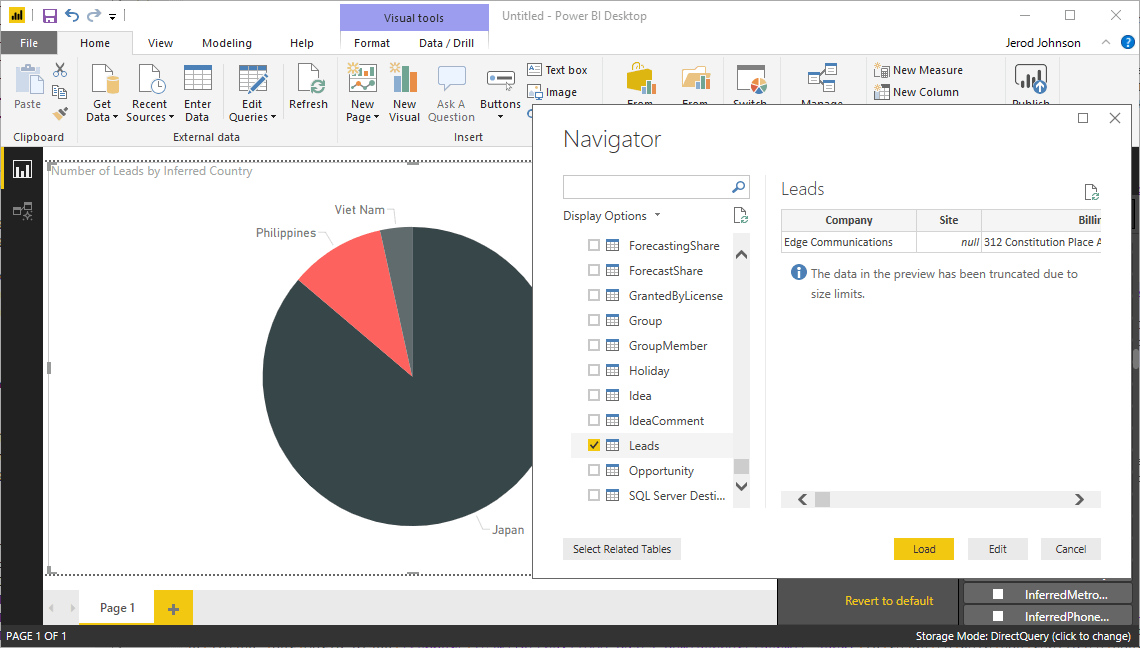
Task: Open Get Data dropdown arrow
Action: click(x=116, y=117)
